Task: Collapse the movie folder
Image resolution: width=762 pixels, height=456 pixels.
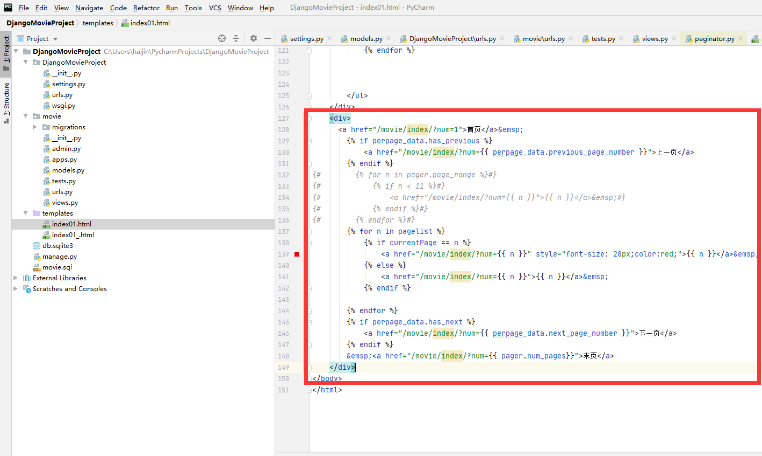Action: 26,116
